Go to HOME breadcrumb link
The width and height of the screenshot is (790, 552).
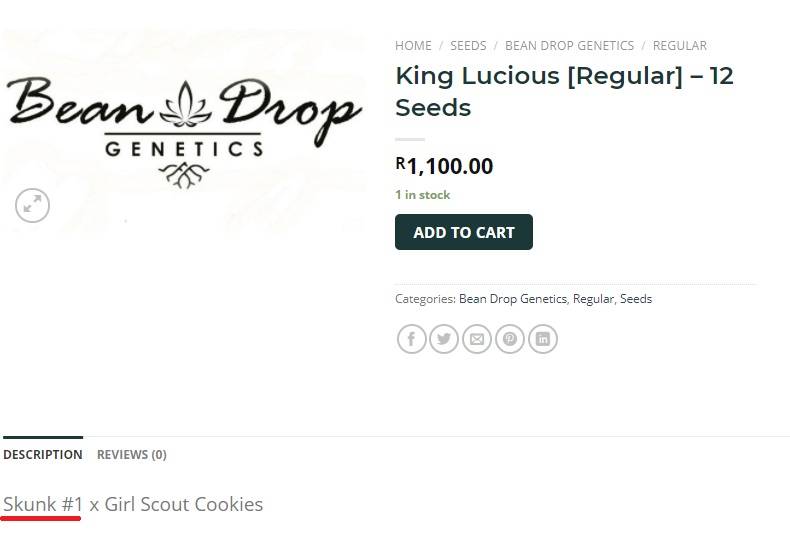tap(413, 45)
